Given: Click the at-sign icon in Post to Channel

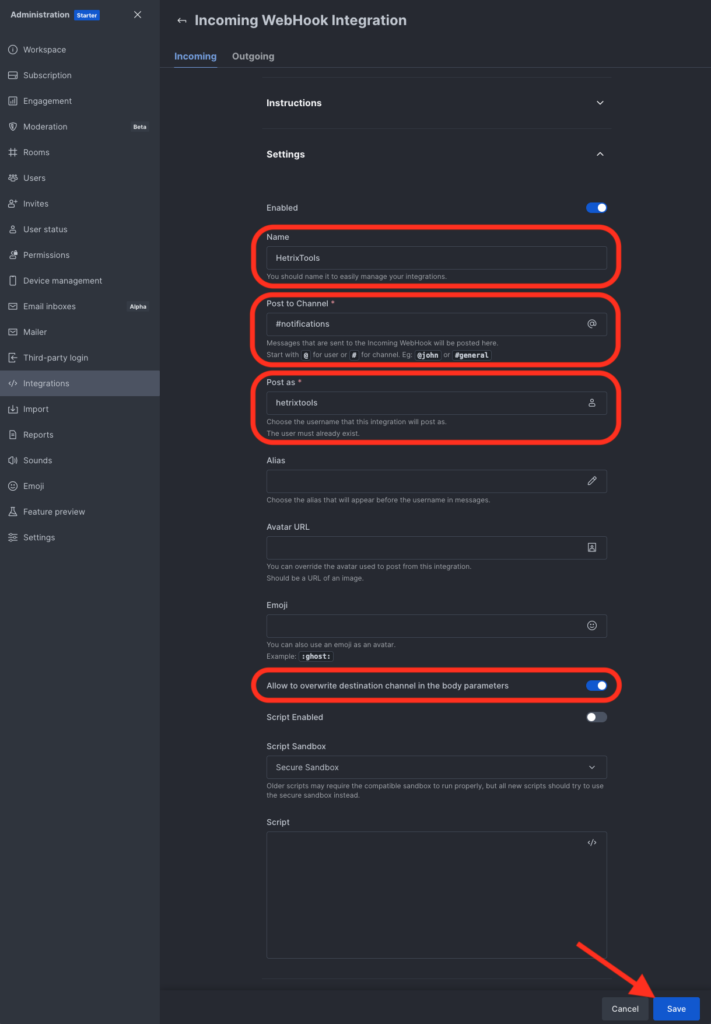Looking at the screenshot, I should 591,324.
